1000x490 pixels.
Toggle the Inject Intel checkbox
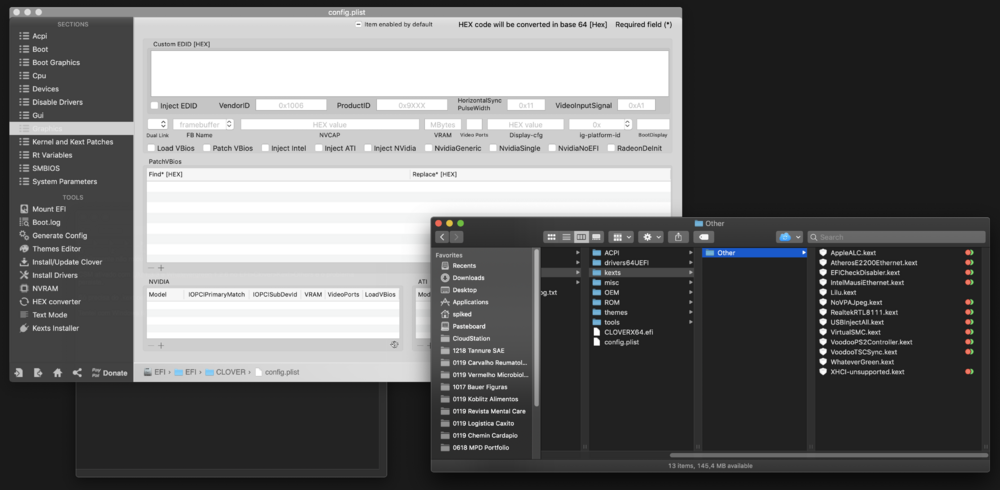point(265,148)
